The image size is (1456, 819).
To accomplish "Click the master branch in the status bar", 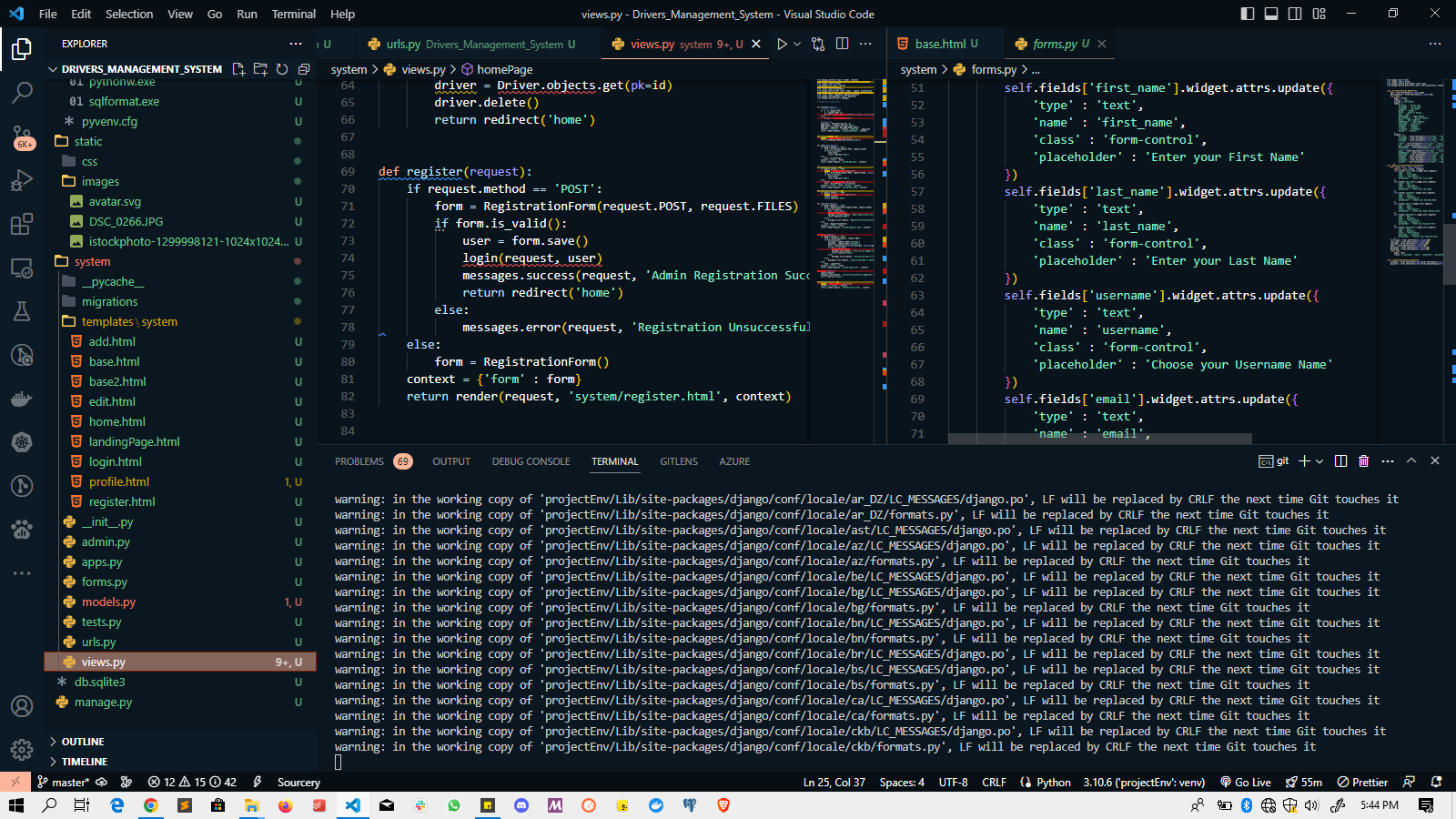I will [63, 782].
